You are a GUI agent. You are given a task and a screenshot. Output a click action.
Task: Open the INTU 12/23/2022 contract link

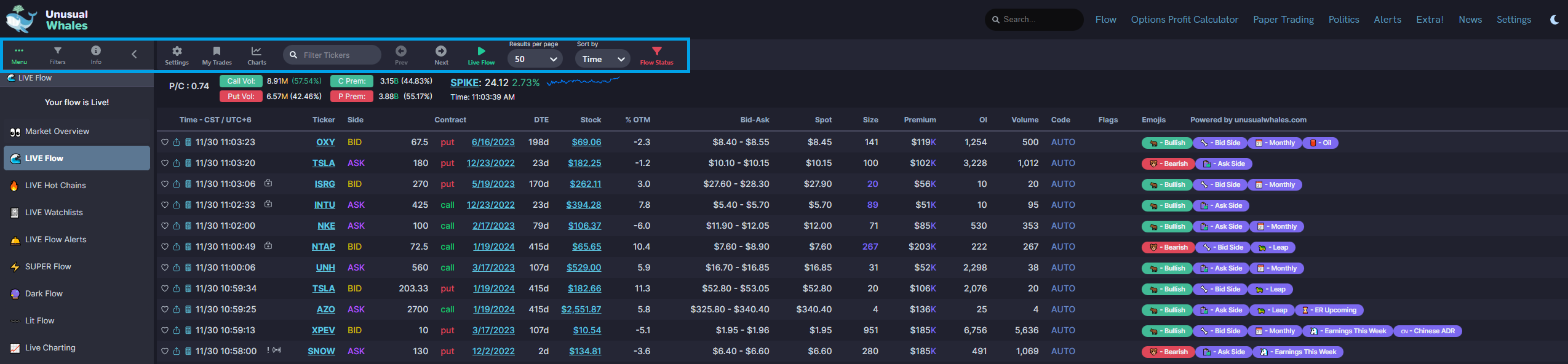tap(491, 205)
